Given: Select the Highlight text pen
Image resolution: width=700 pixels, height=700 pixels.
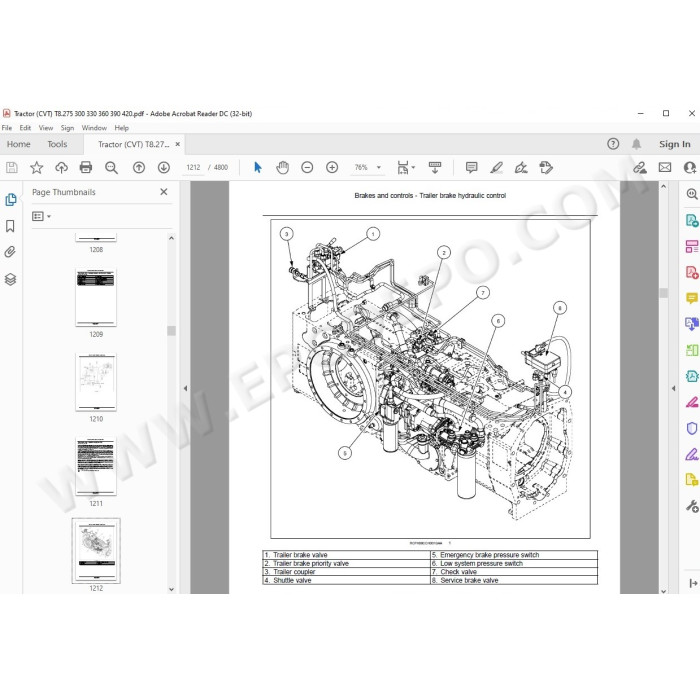Looking at the screenshot, I should pyautogui.click(x=496, y=167).
